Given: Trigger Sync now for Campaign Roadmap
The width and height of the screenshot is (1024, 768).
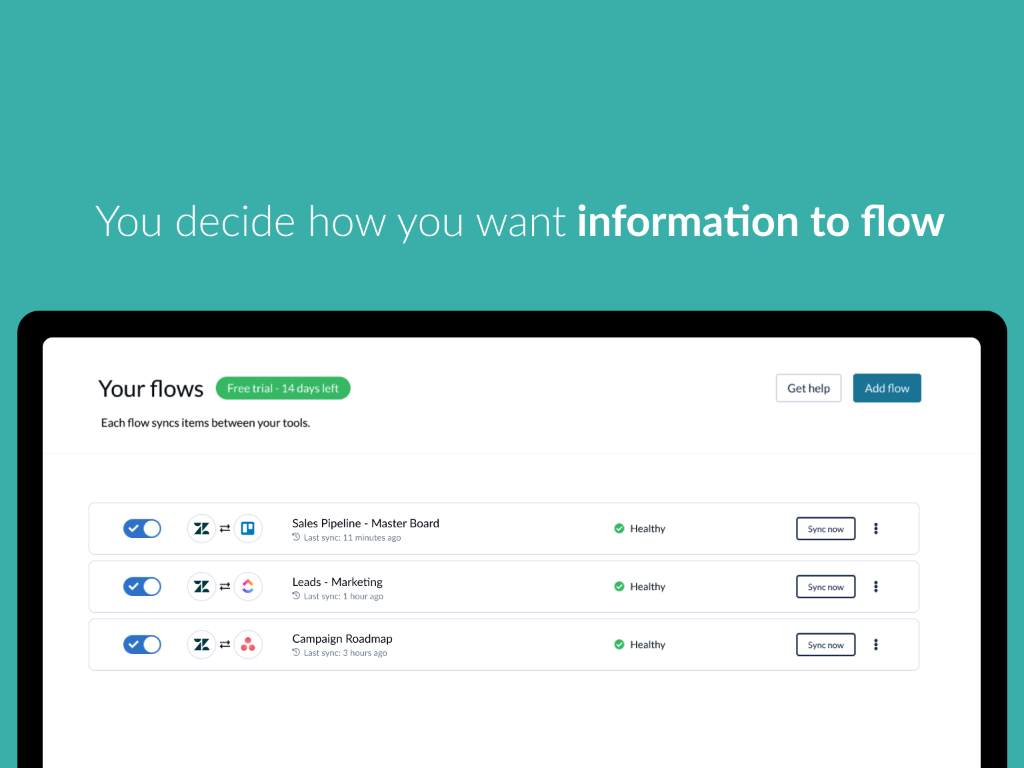Looking at the screenshot, I should (825, 645).
